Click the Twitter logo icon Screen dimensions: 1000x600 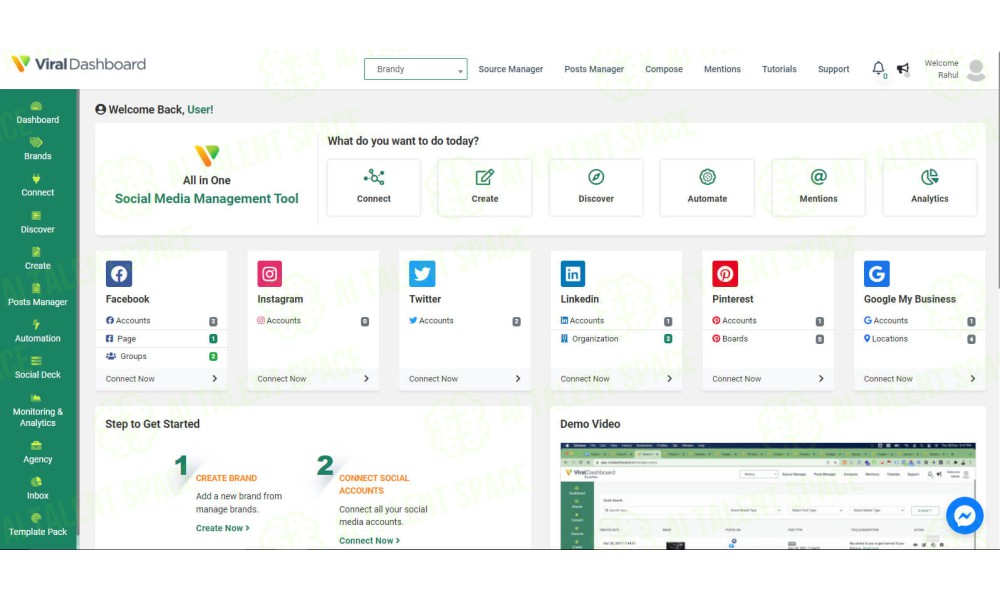coord(422,274)
